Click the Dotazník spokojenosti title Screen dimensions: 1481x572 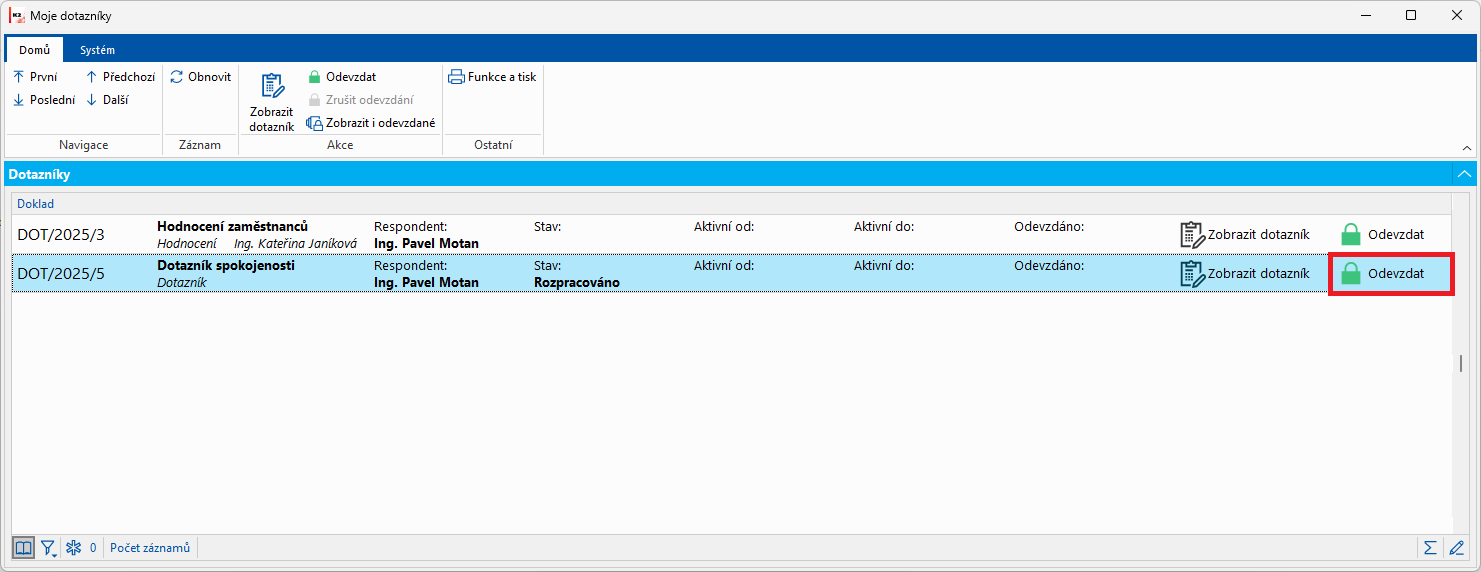[x=226, y=266]
